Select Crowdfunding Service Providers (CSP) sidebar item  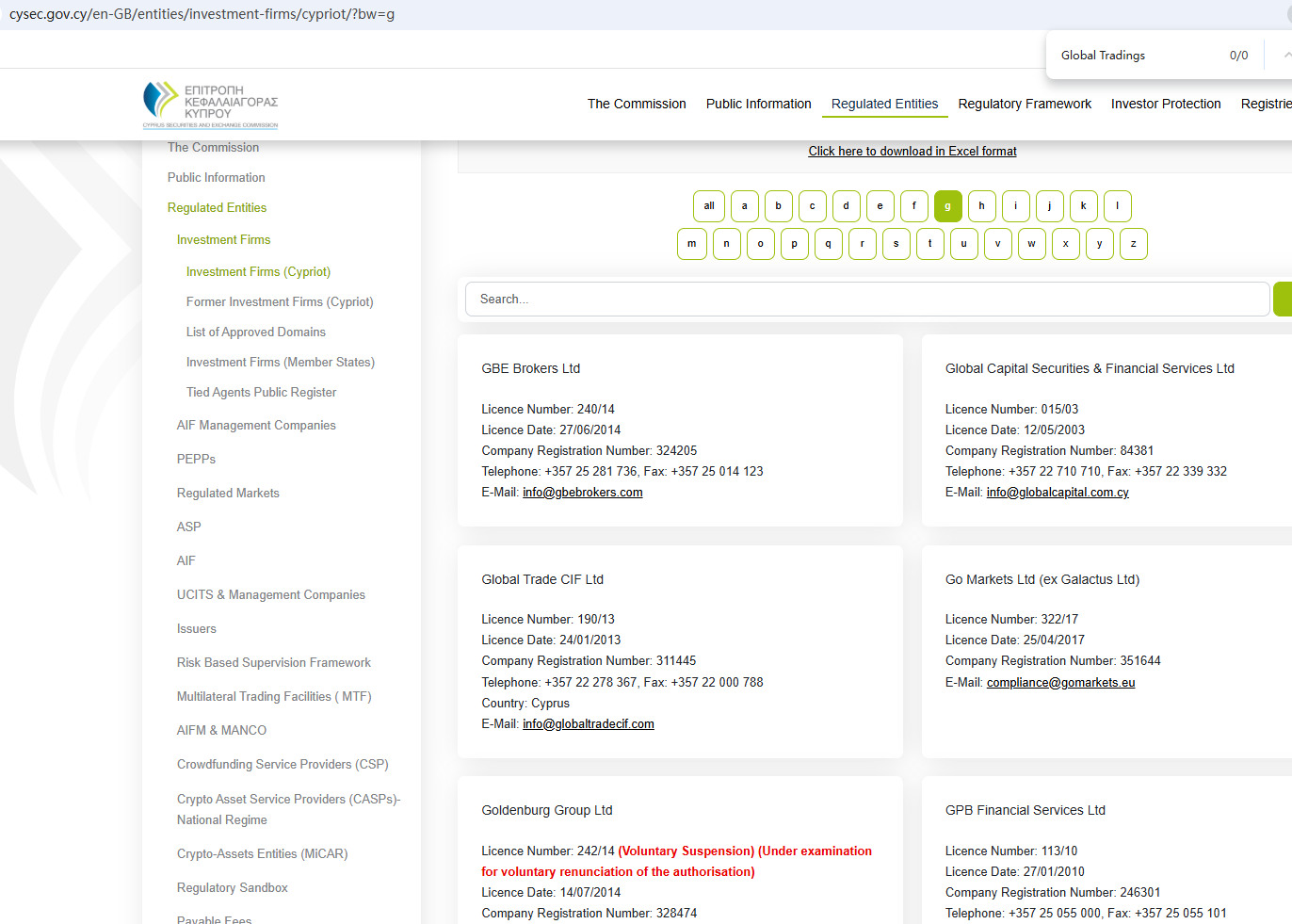(283, 765)
